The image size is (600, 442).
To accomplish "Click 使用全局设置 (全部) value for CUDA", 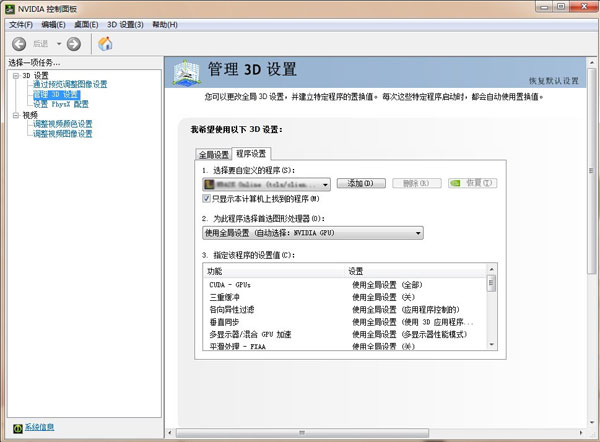I will (387, 285).
